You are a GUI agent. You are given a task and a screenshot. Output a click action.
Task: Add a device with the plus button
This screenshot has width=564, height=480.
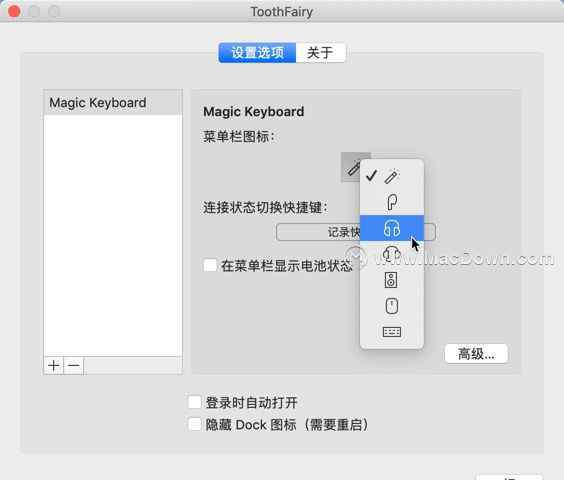tap(54, 366)
